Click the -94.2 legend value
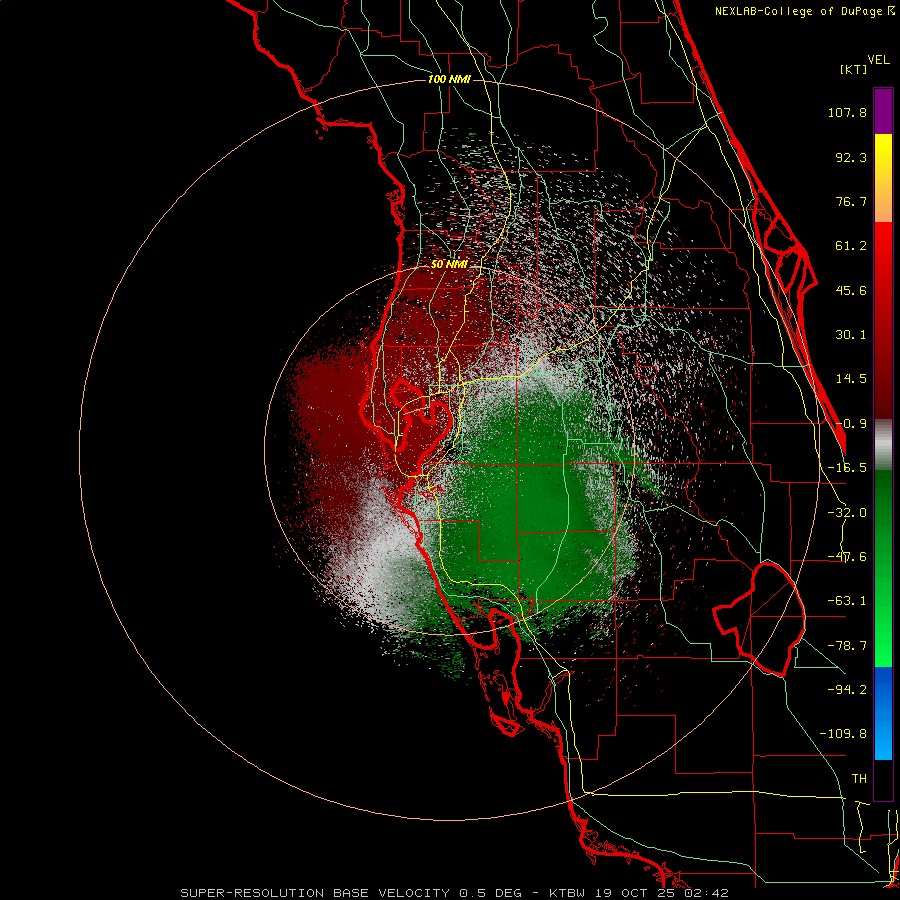Image resolution: width=900 pixels, height=900 pixels. click(847, 690)
